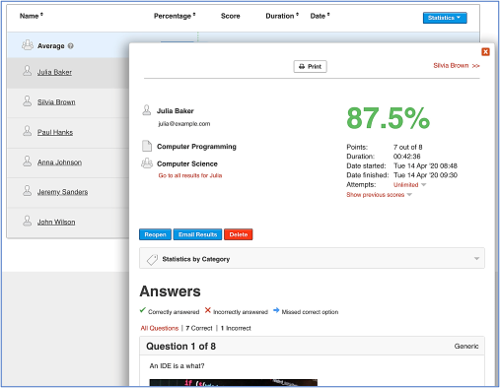The width and height of the screenshot is (500, 388).
Task: Go to next result Silvia Brown
Action: point(456,65)
